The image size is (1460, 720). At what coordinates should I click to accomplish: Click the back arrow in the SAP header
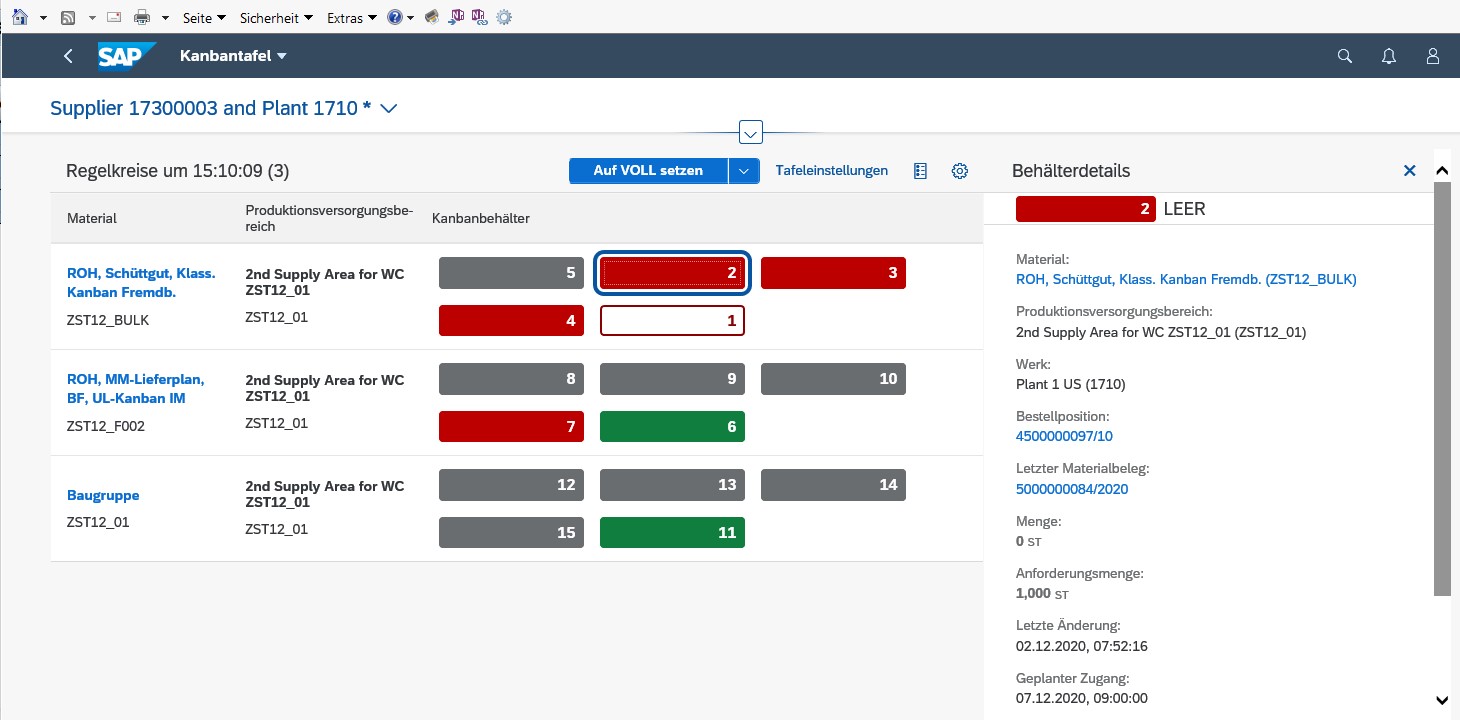[x=67, y=56]
